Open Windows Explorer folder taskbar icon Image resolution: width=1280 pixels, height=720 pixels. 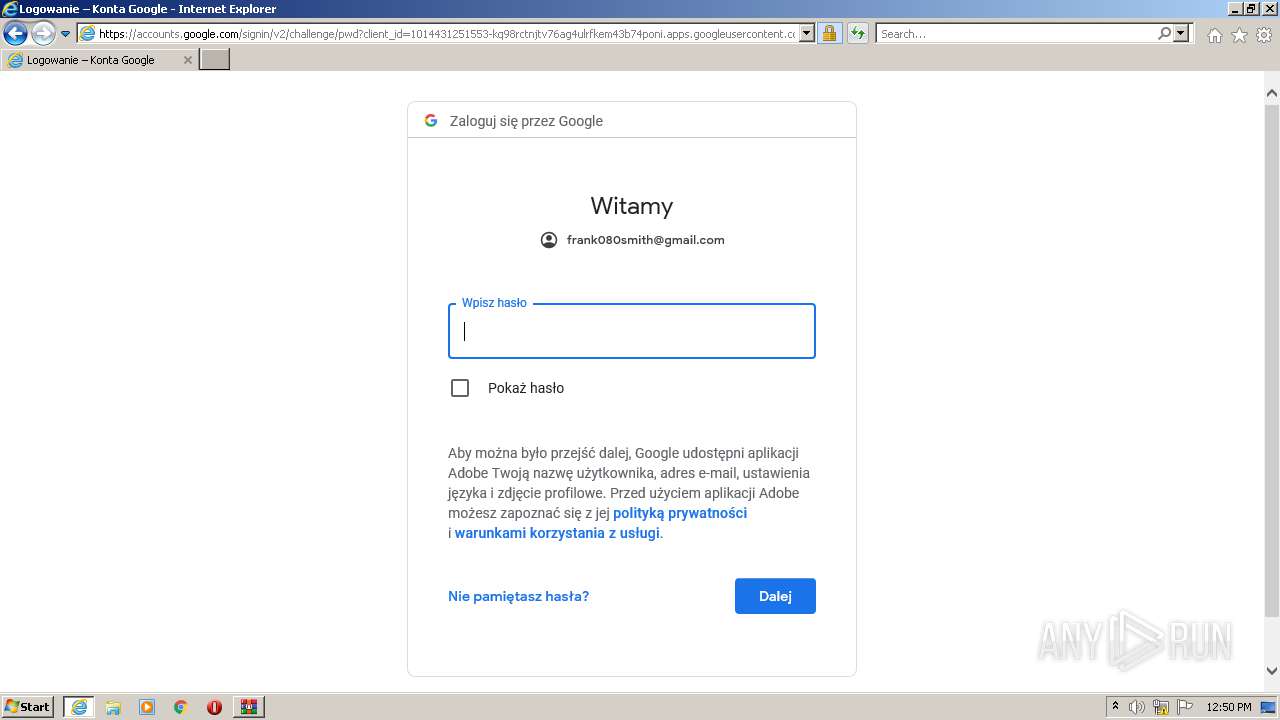click(113, 707)
